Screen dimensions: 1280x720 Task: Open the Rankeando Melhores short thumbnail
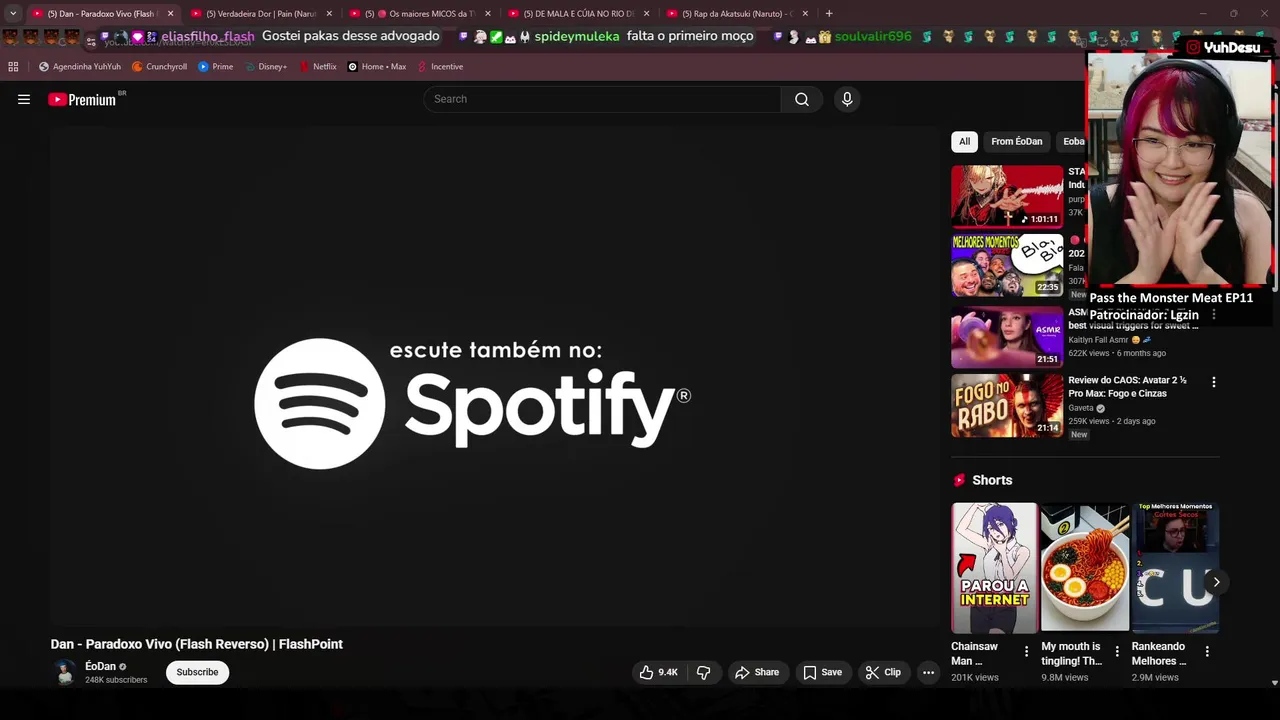point(1175,568)
